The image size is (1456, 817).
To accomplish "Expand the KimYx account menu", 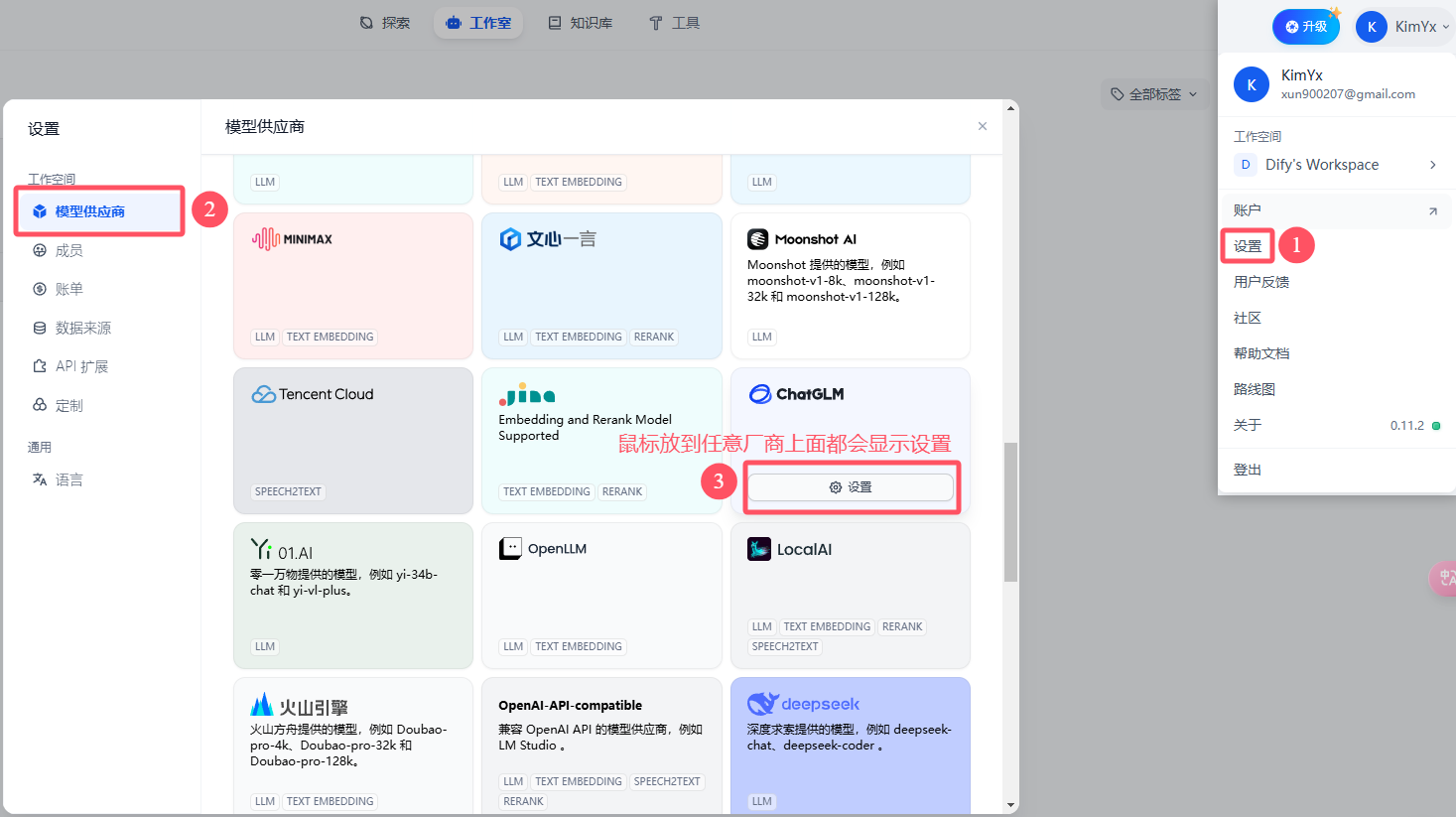I will pos(1402,27).
